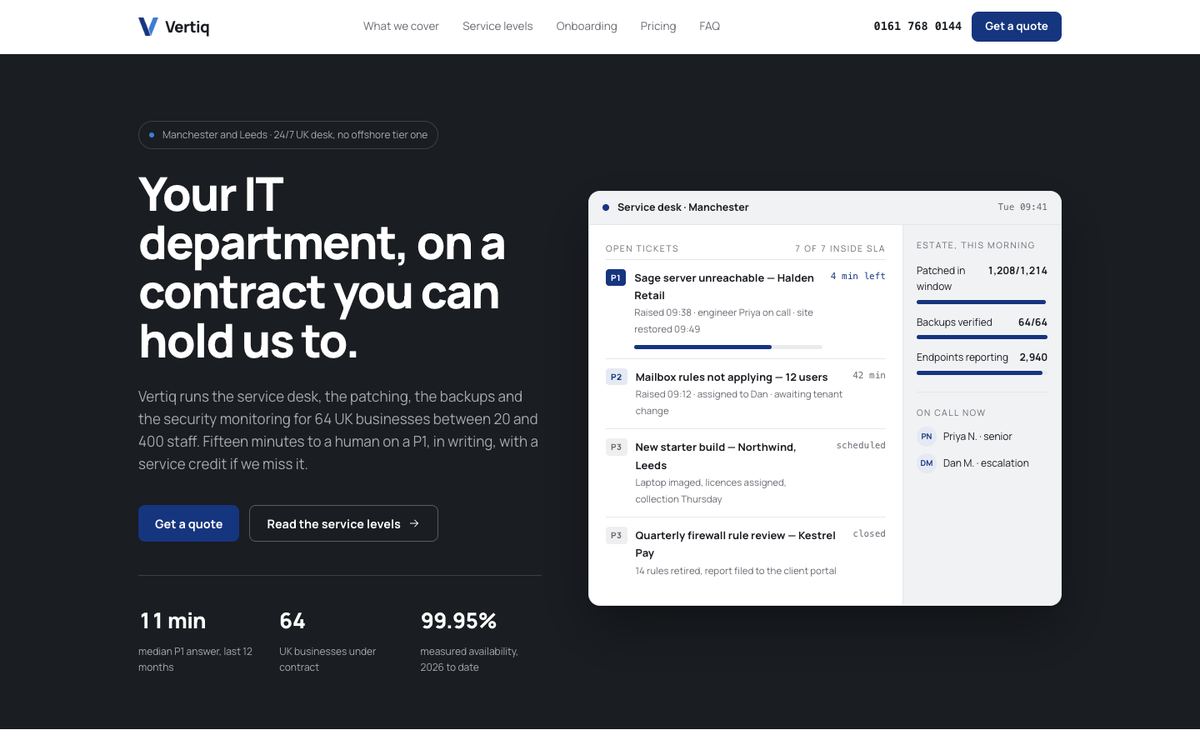Click the '4 min left' timer
The width and height of the screenshot is (1200, 750).
(858, 276)
